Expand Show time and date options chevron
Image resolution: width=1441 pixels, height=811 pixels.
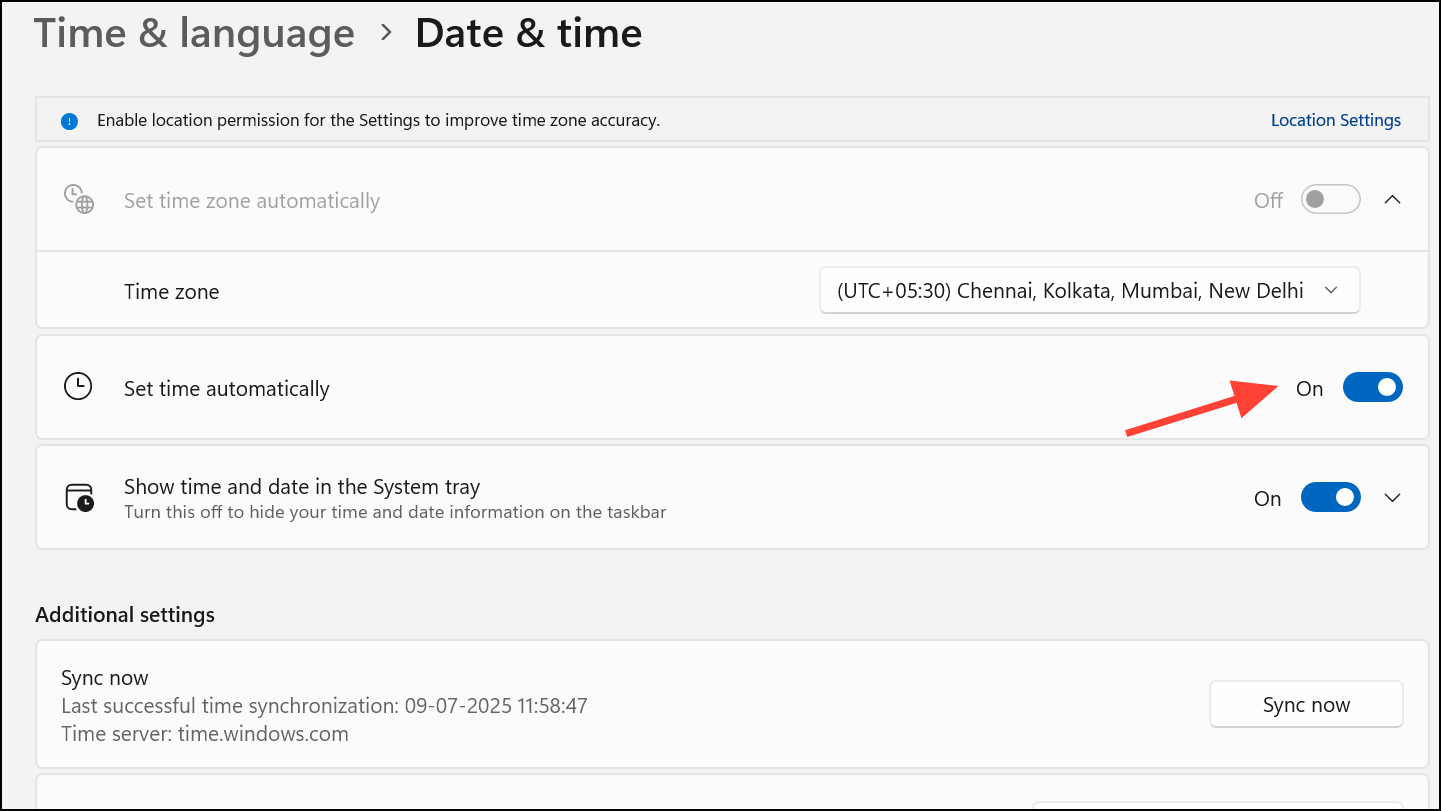(1392, 497)
